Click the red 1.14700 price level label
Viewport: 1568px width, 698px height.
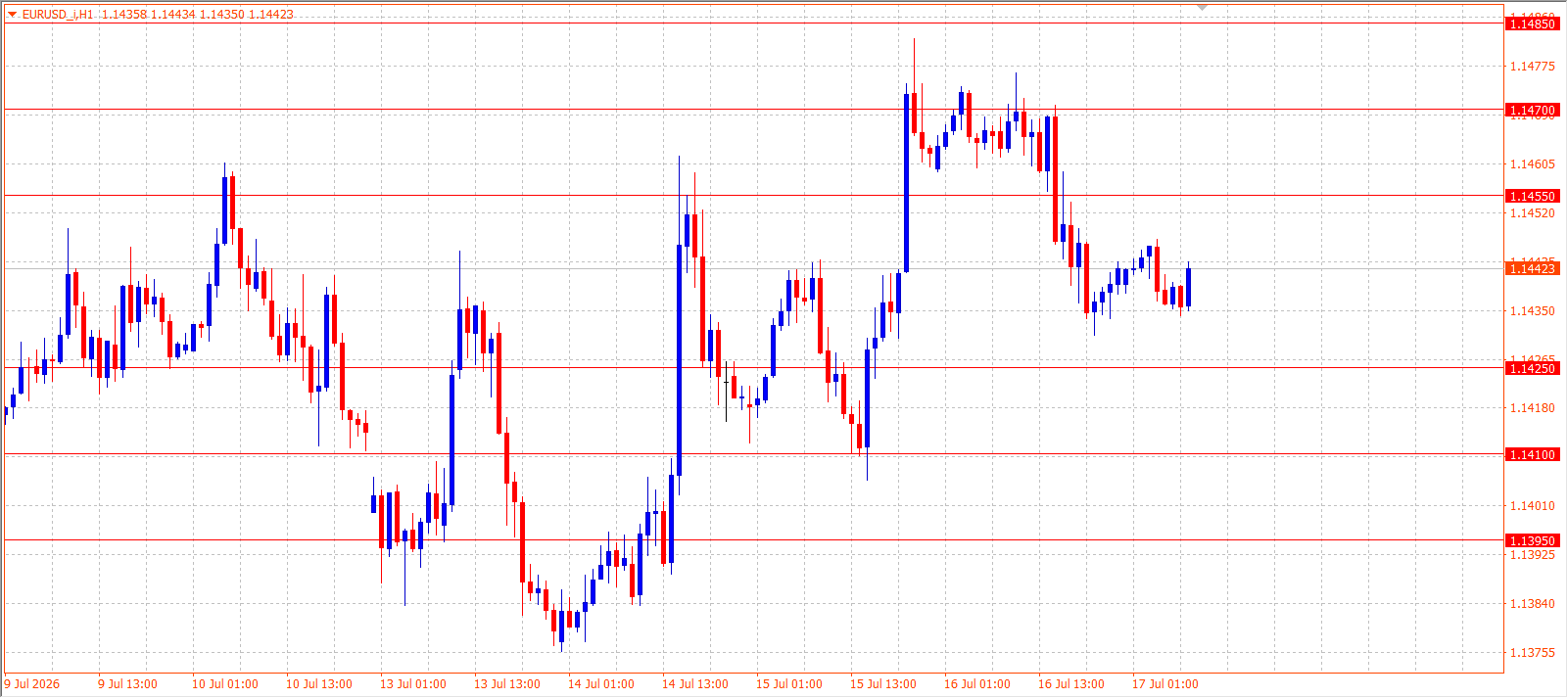[x=1533, y=110]
